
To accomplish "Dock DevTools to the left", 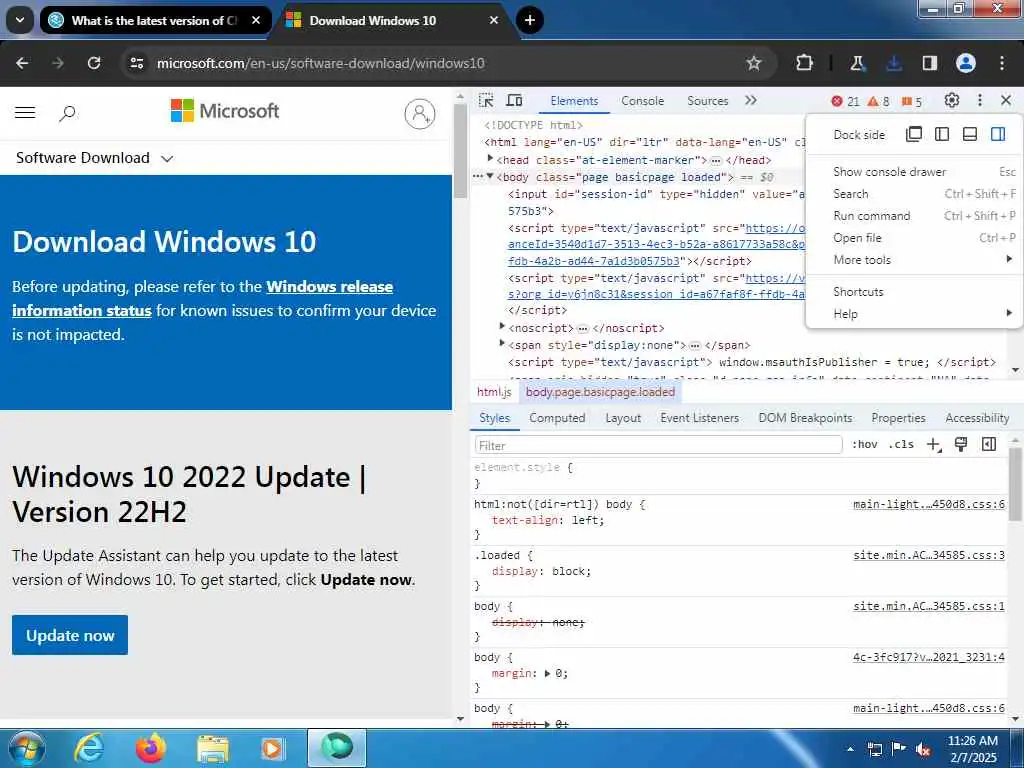I will click(x=942, y=135).
